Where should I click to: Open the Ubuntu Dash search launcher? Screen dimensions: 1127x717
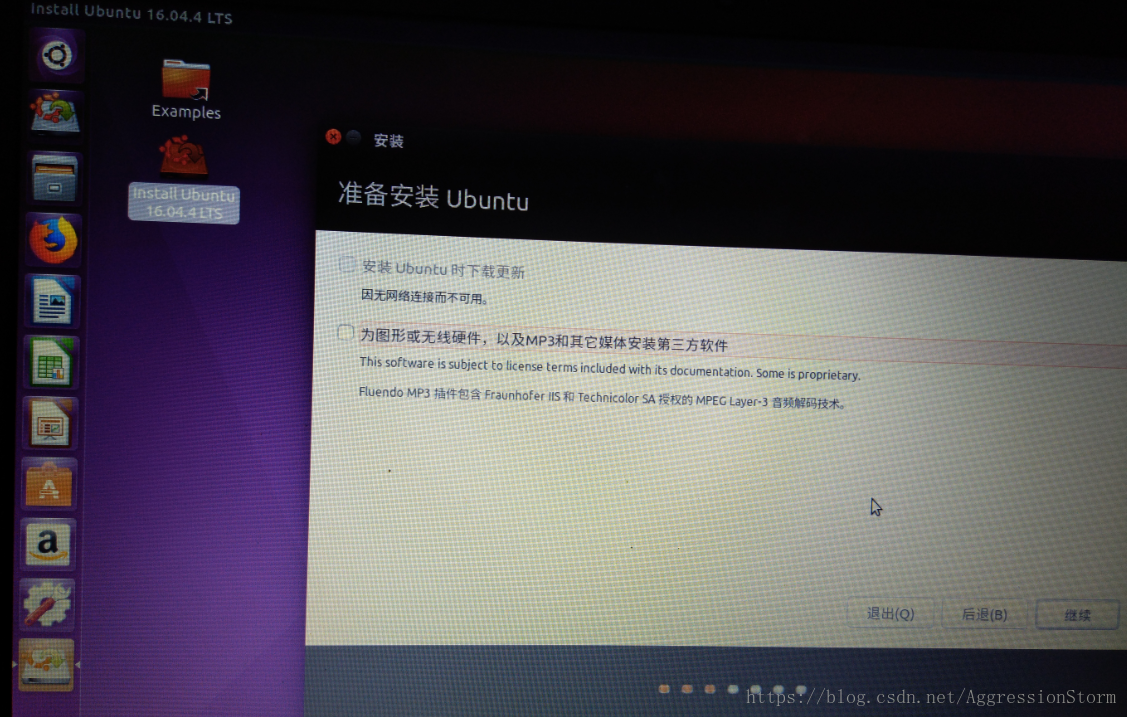57,55
